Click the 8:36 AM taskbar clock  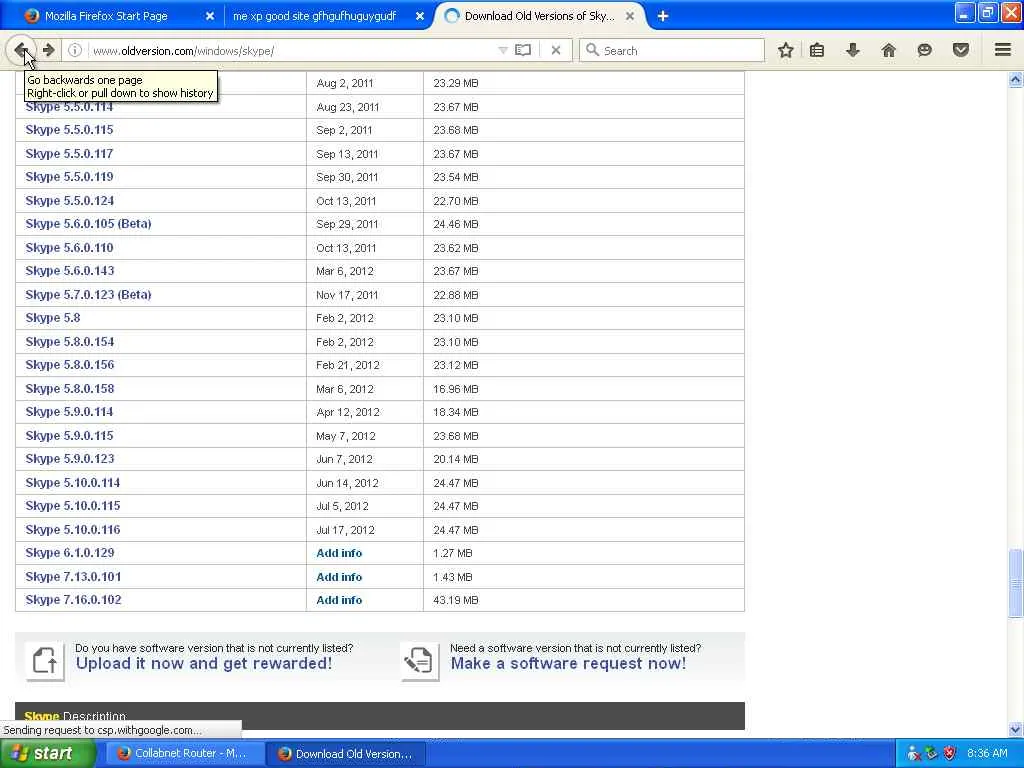click(x=987, y=754)
